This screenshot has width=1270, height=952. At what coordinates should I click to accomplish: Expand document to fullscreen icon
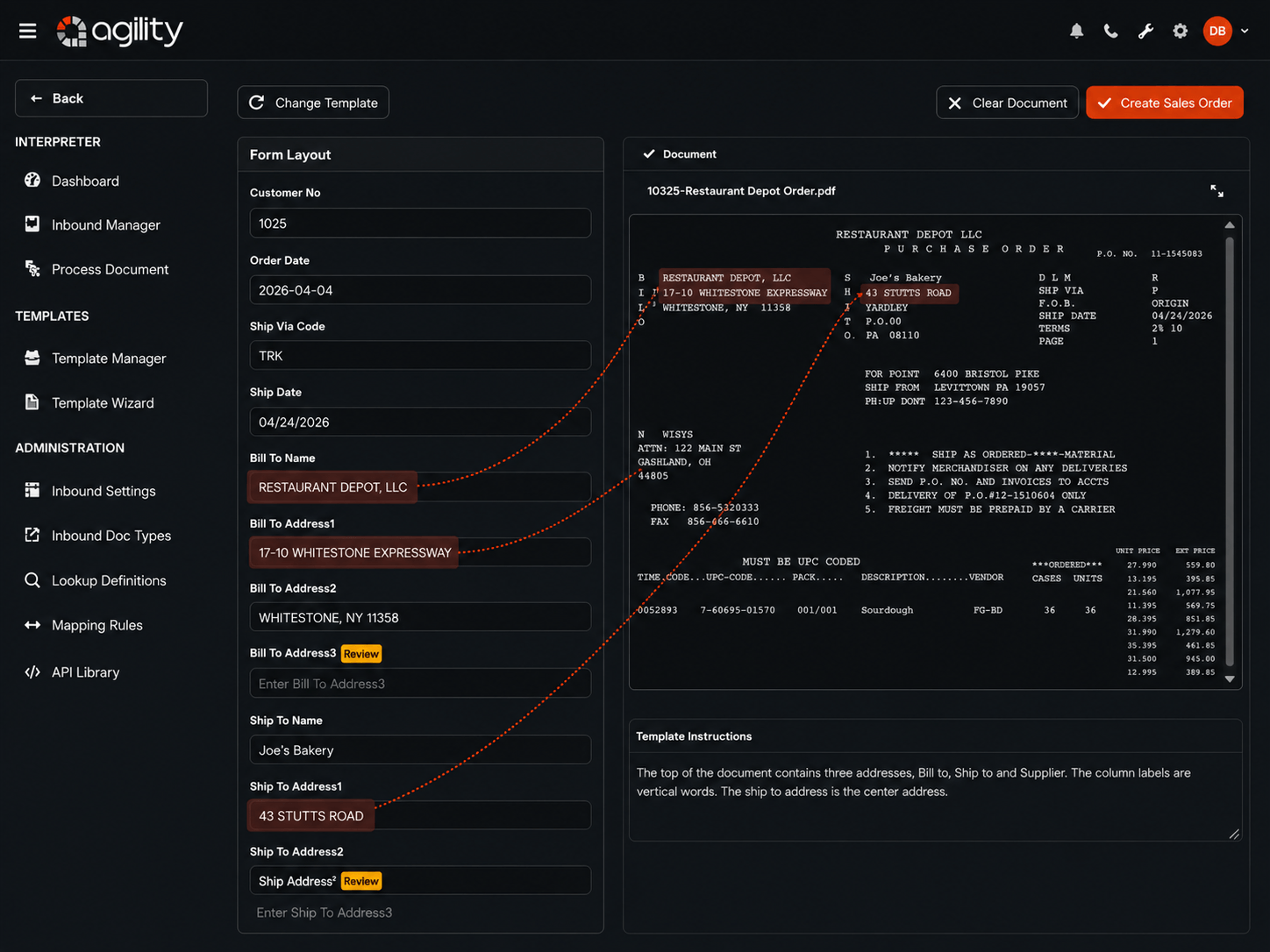pyautogui.click(x=1216, y=191)
